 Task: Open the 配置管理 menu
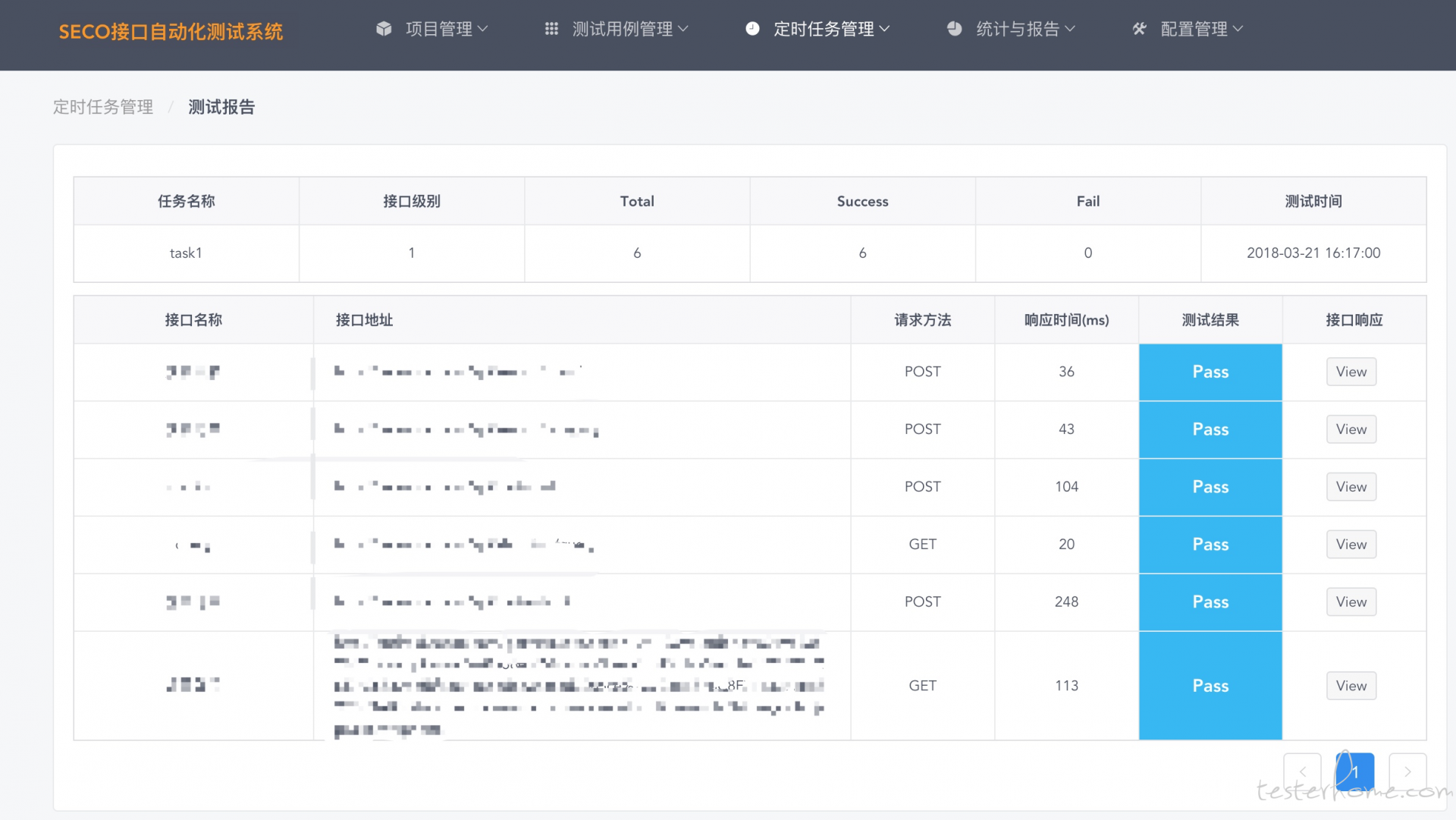pos(1188,29)
